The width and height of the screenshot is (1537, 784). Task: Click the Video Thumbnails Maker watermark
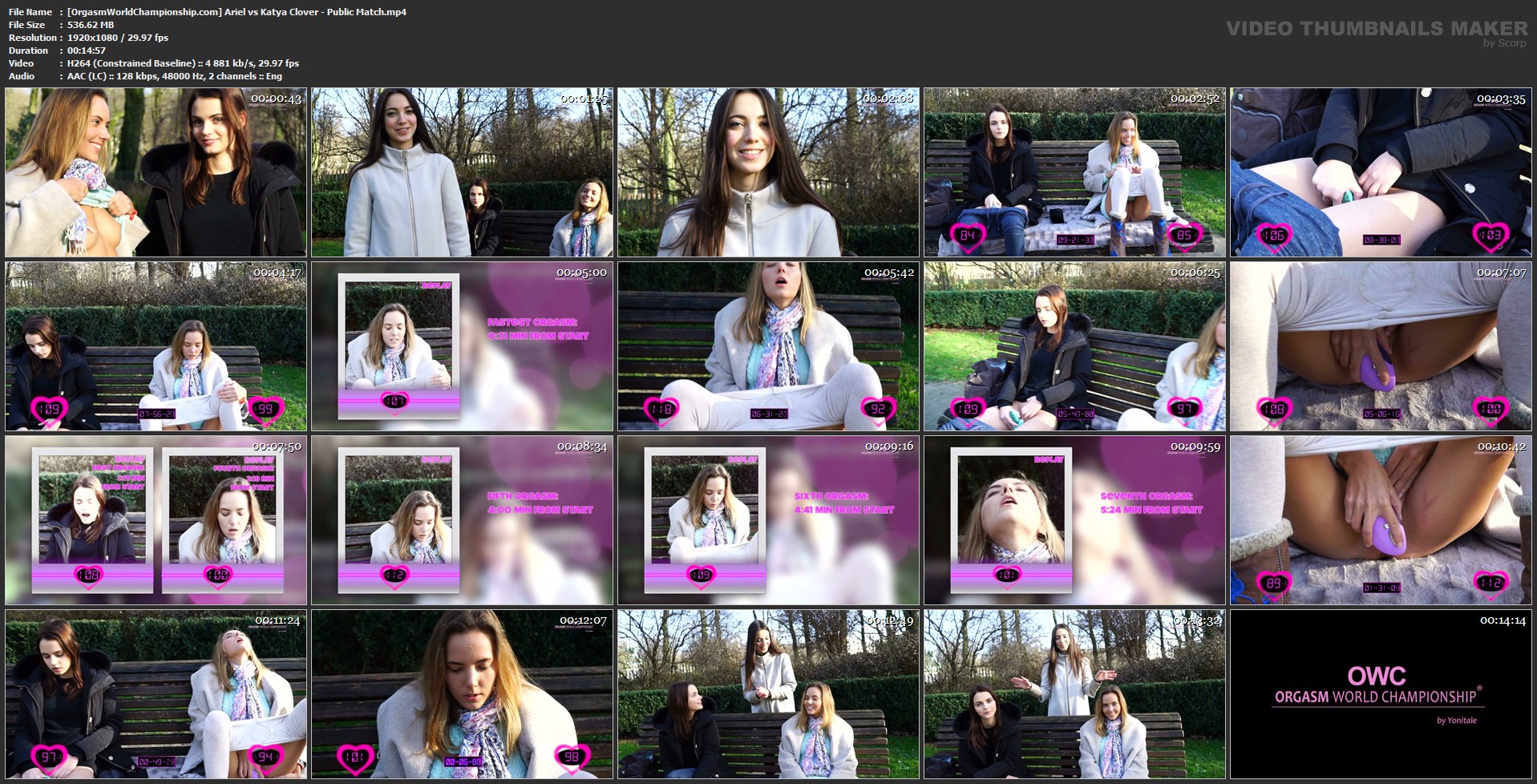point(1376,30)
